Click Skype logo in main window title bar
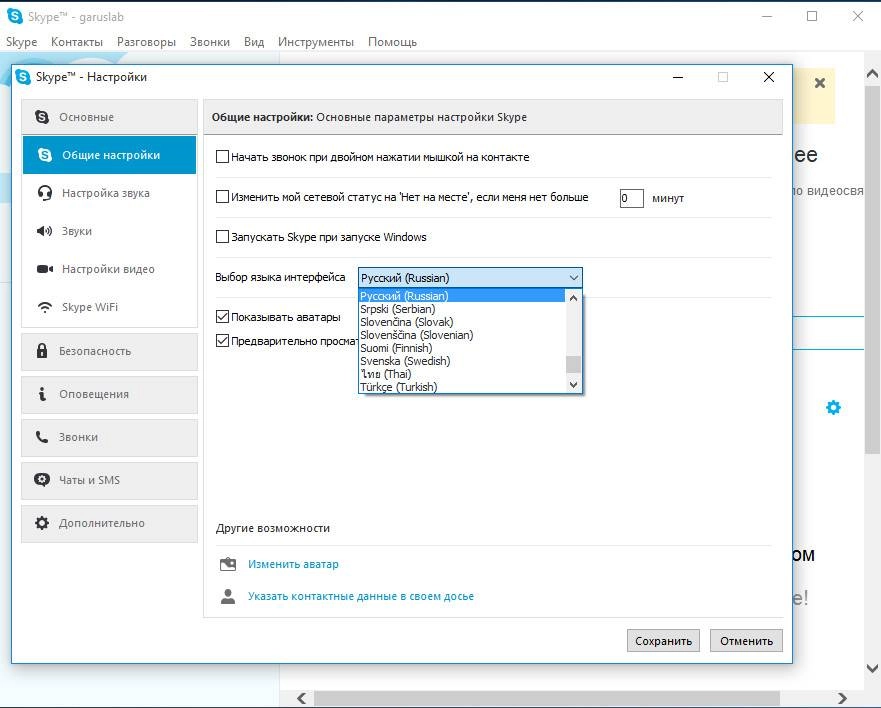 tap(15, 16)
